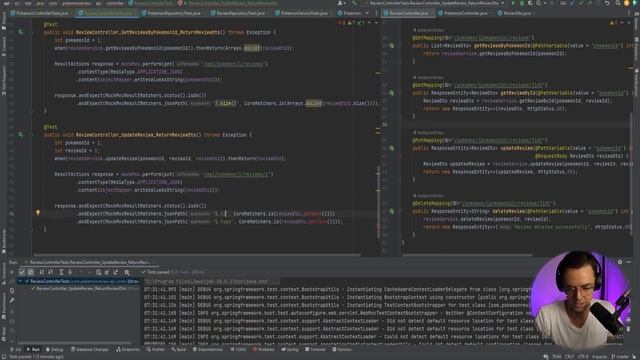
Task: Open the Dependencies tool window
Action: tap(208, 349)
